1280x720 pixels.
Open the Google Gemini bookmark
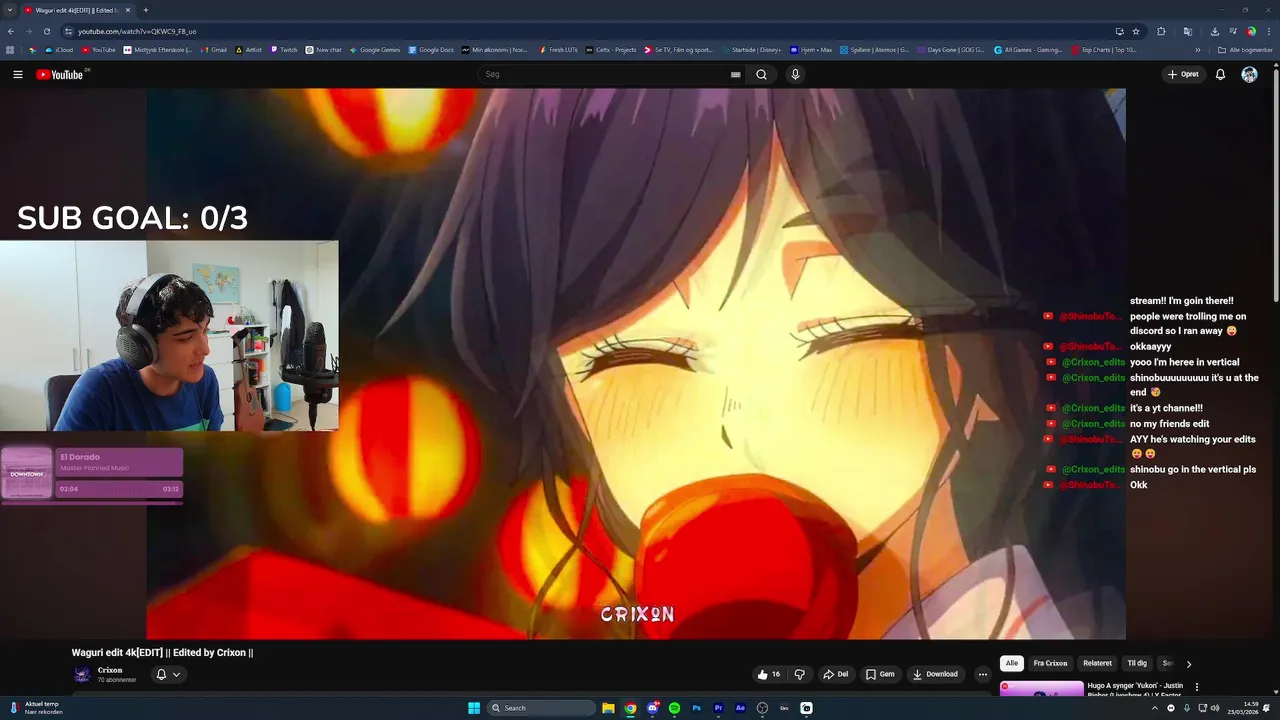(x=375, y=50)
